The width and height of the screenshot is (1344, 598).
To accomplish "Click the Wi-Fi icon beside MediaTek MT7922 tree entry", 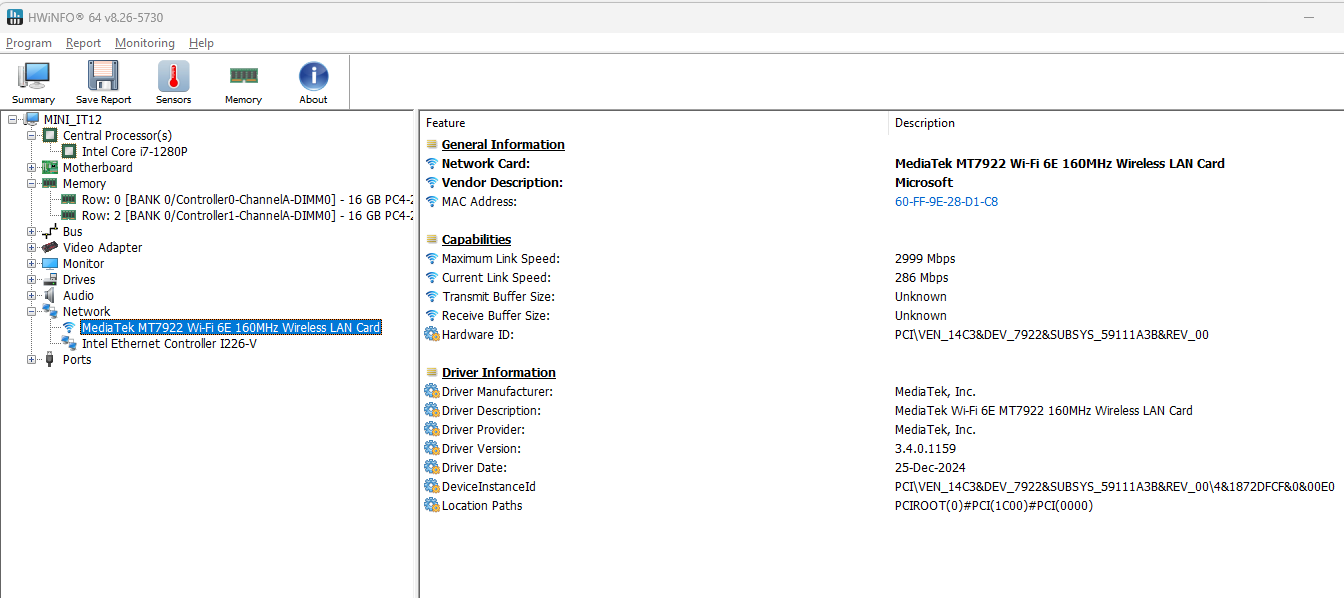I will point(69,328).
